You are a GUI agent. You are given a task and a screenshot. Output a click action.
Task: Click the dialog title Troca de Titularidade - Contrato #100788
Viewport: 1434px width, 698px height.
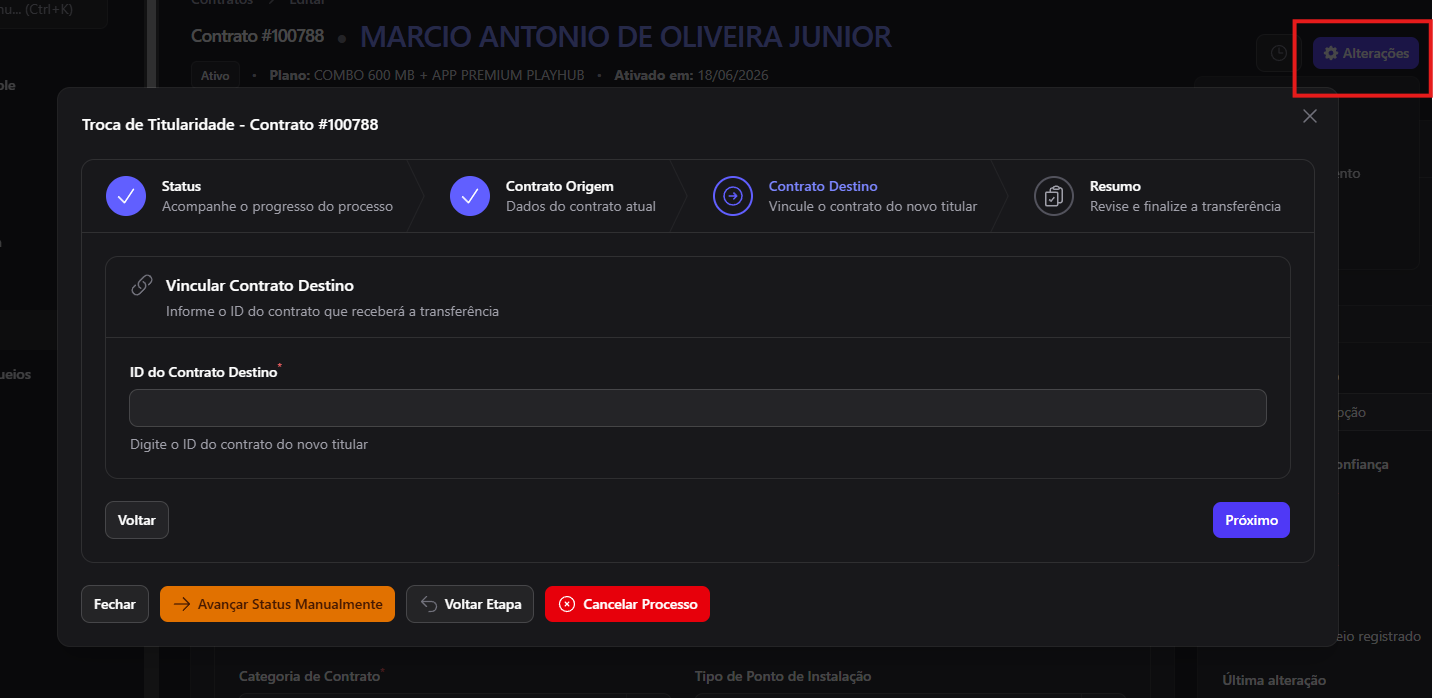pos(230,125)
